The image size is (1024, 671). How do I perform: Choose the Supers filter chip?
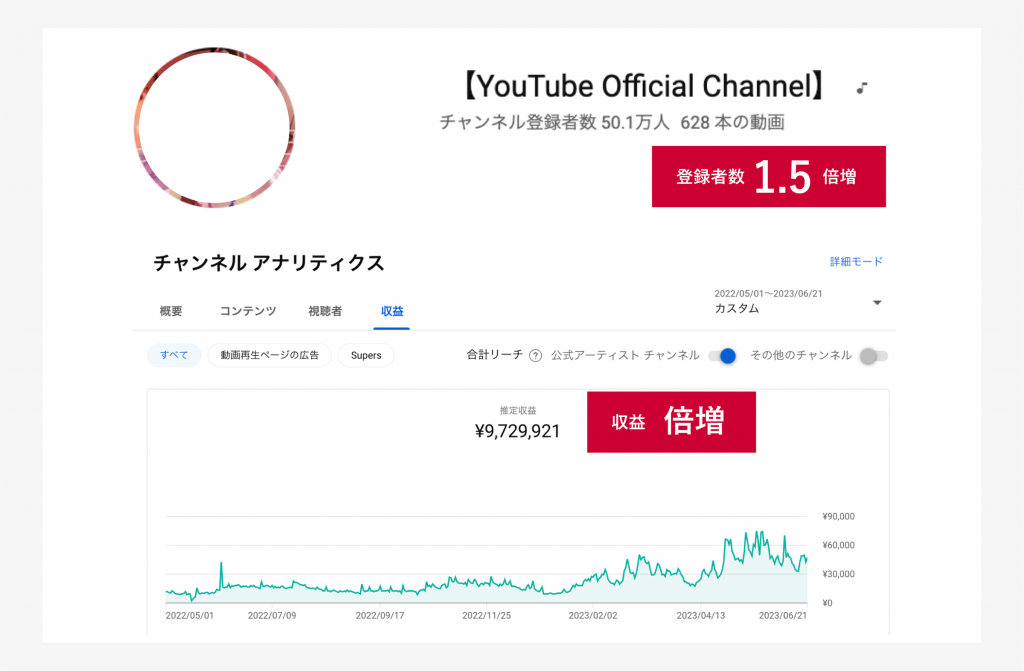[x=366, y=355]
